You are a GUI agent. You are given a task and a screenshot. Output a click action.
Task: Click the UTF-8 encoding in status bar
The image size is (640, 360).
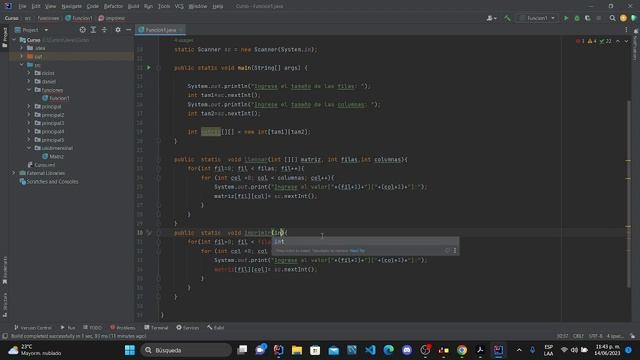[596, 336]
